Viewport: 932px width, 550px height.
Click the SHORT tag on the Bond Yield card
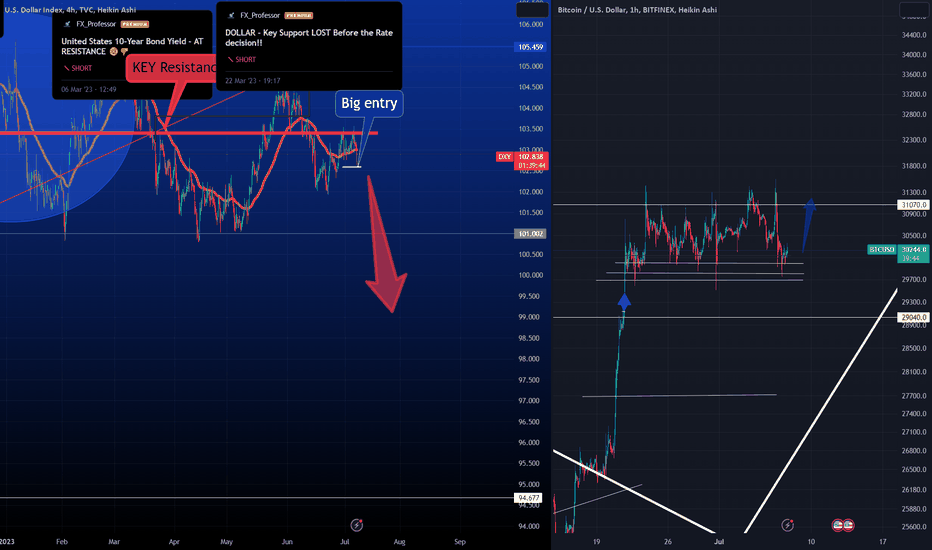pos(78,68)
